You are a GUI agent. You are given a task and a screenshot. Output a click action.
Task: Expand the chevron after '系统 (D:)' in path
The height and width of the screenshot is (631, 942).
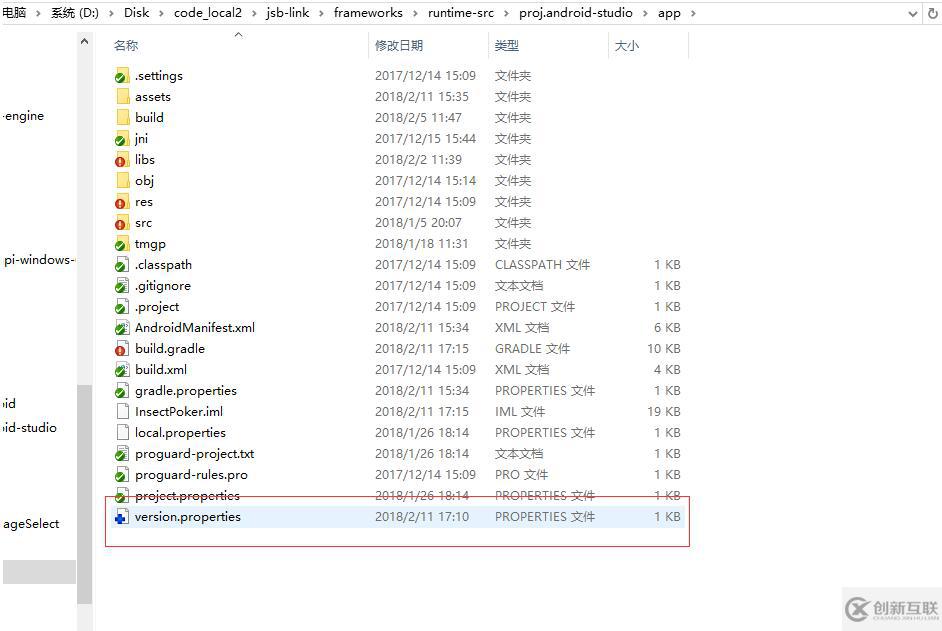(x=111, y=13)
